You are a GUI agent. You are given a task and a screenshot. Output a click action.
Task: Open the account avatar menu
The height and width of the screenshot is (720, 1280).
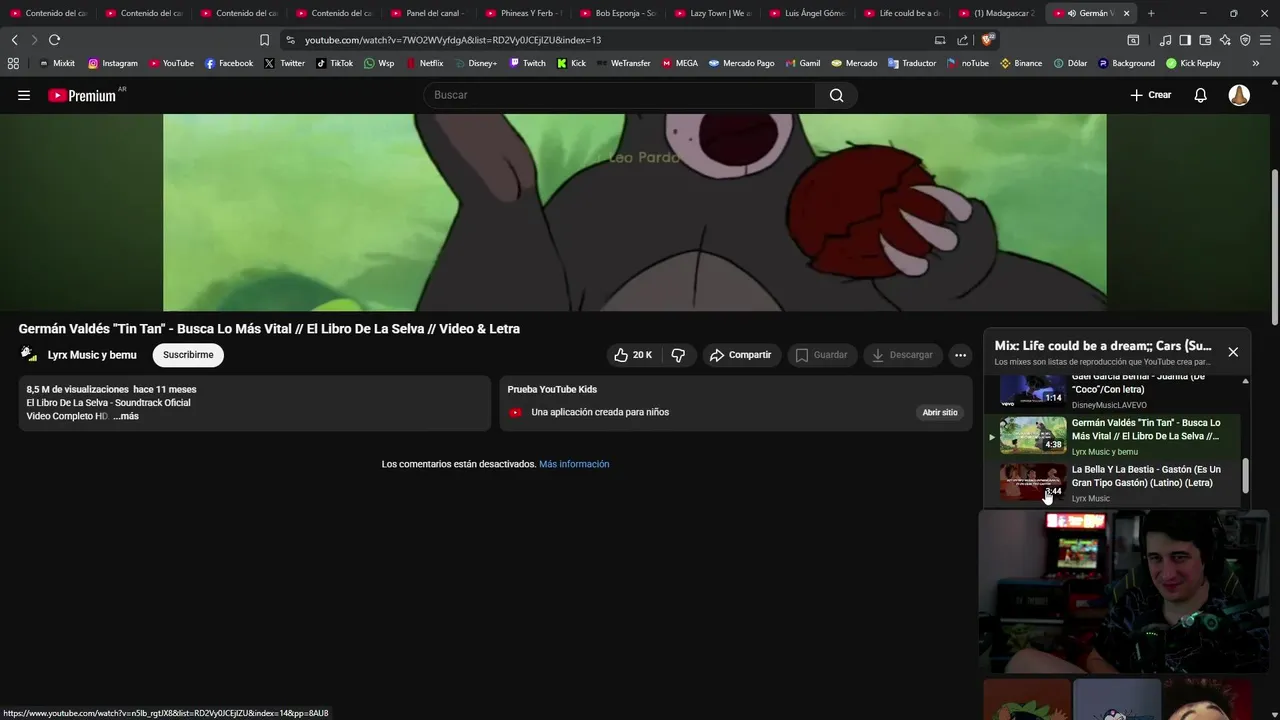[1239, 95]
